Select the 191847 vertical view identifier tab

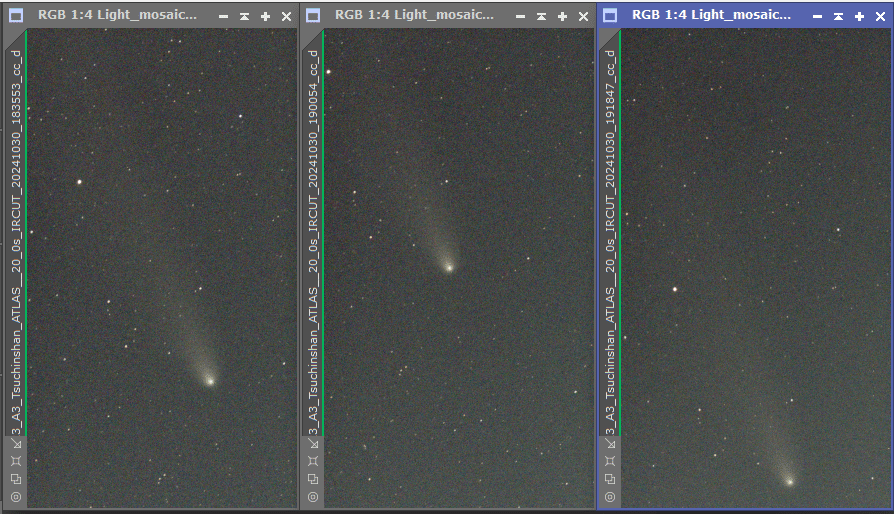(x=610, y=234)
